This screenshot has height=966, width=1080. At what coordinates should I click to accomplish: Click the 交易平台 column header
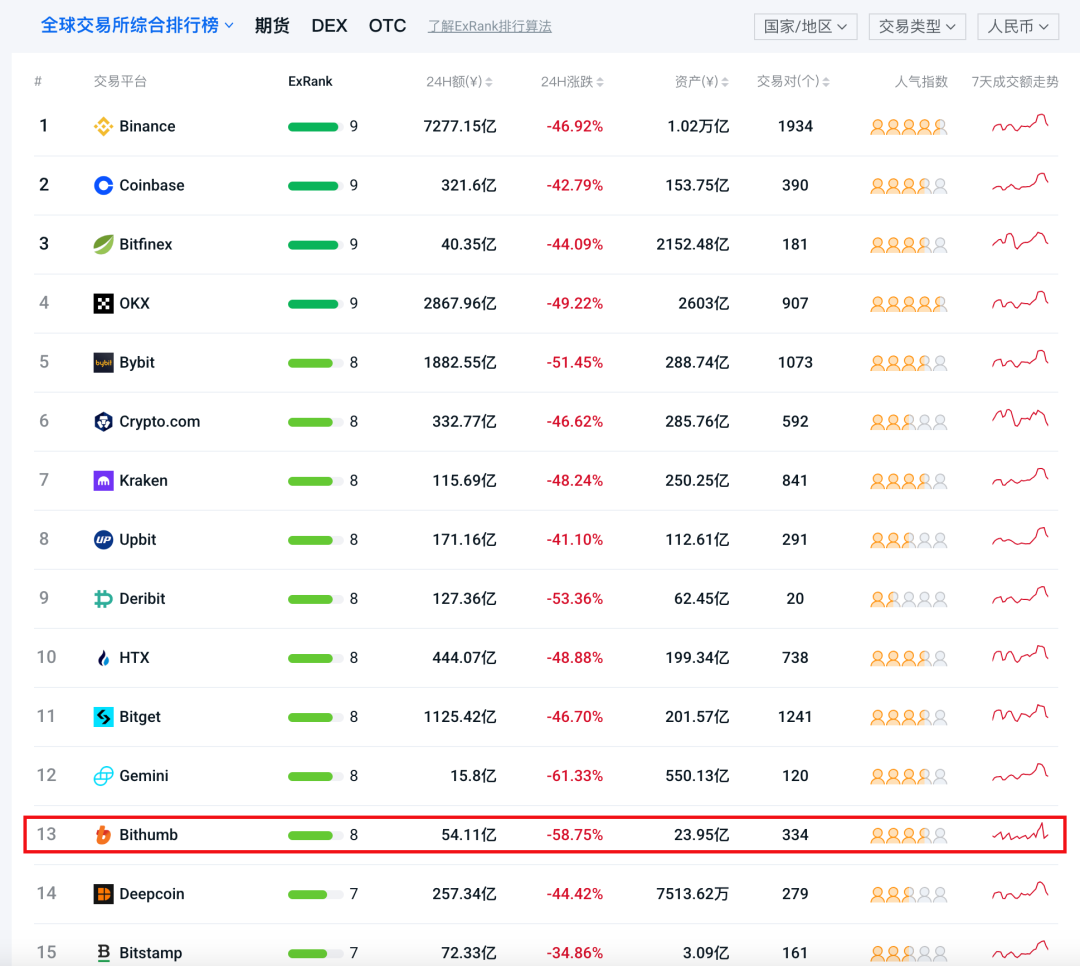click(x=120, y=81)
